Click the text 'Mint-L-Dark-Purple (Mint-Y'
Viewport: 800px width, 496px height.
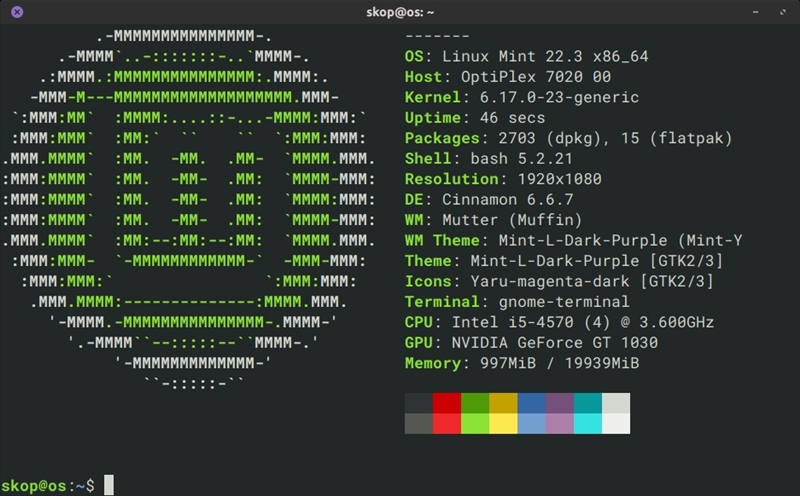tap(620, 240)
